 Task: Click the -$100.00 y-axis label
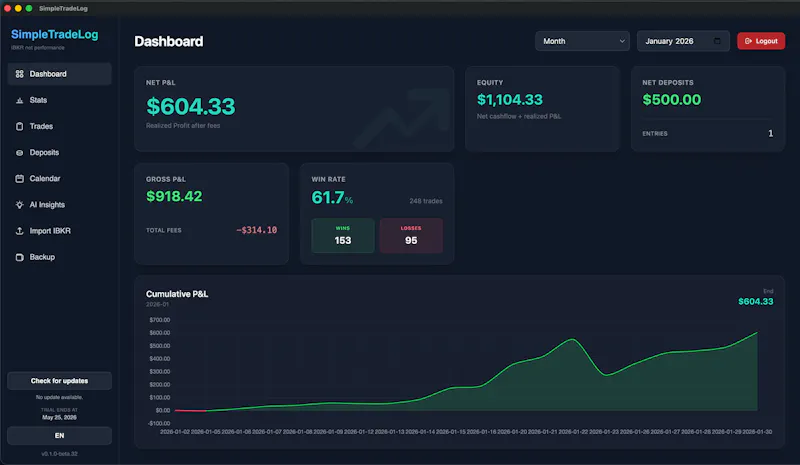[159, 423]
